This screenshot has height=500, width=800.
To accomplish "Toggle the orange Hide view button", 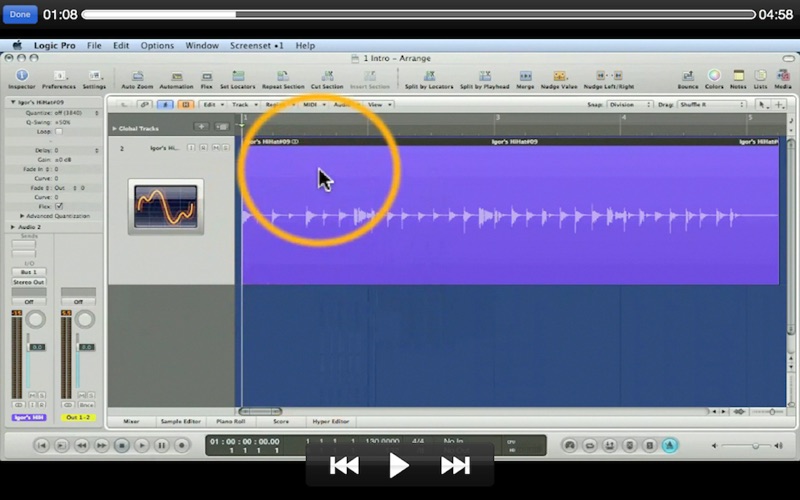I will [x=185, y=105].
